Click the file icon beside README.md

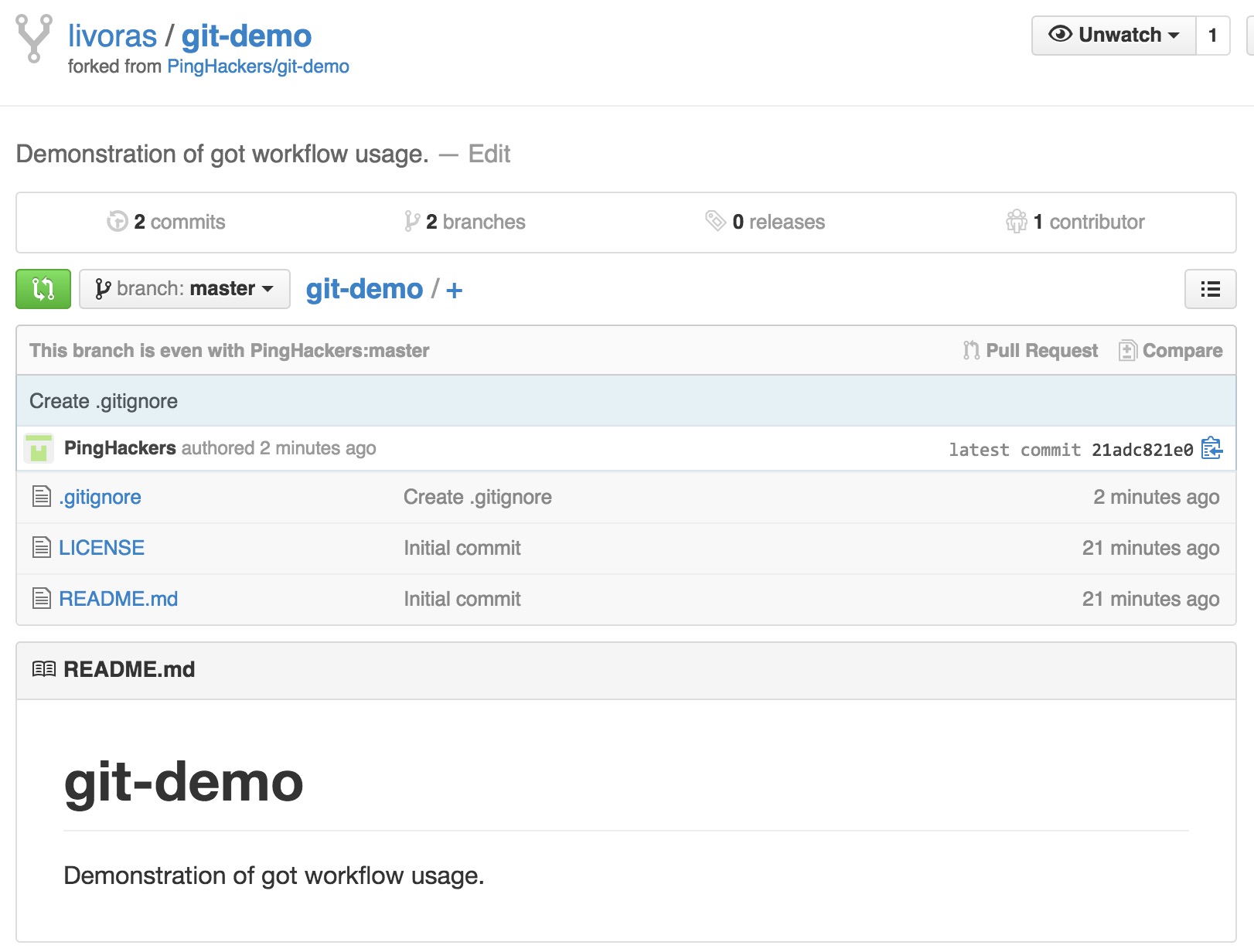[42, 598]
